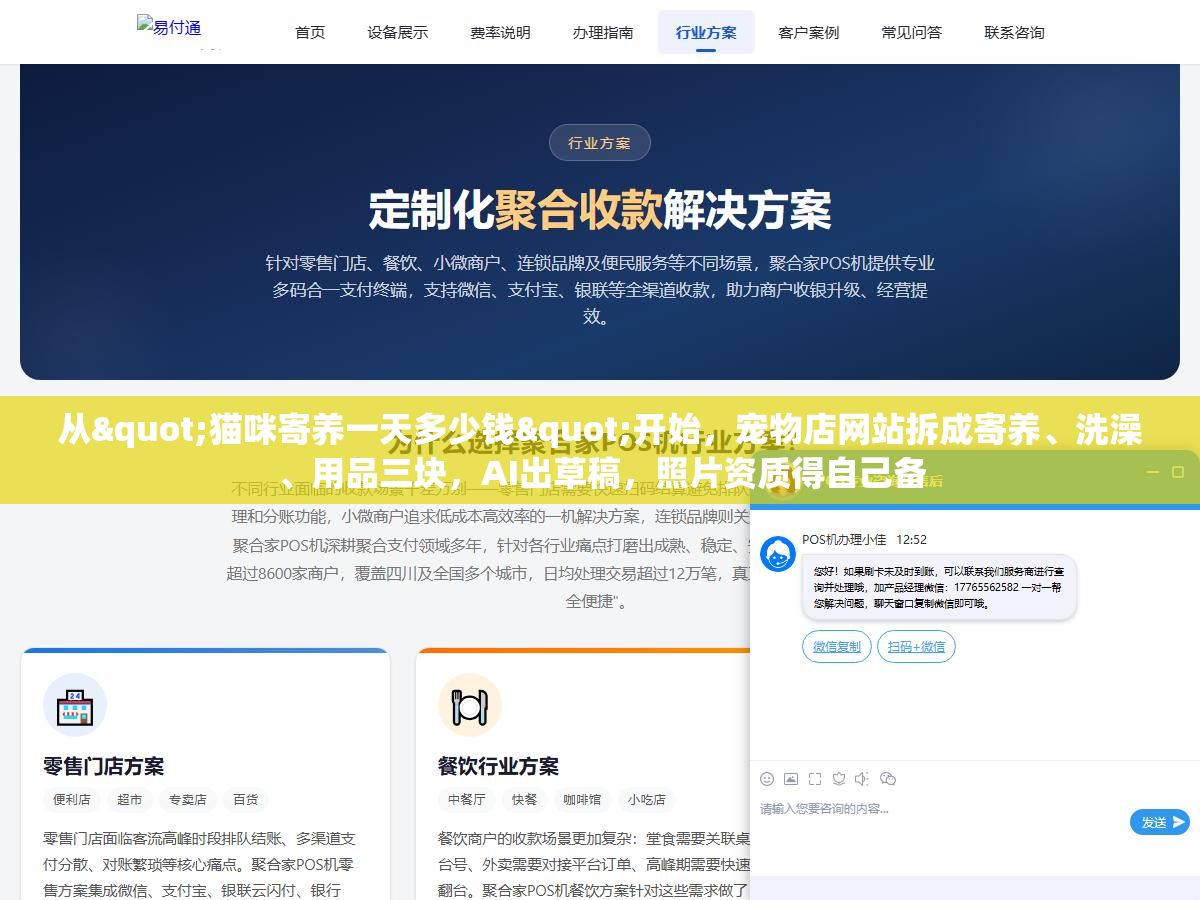Click the 中餐厅 tag
The image size is (1200, 900).
pos(467,800)
